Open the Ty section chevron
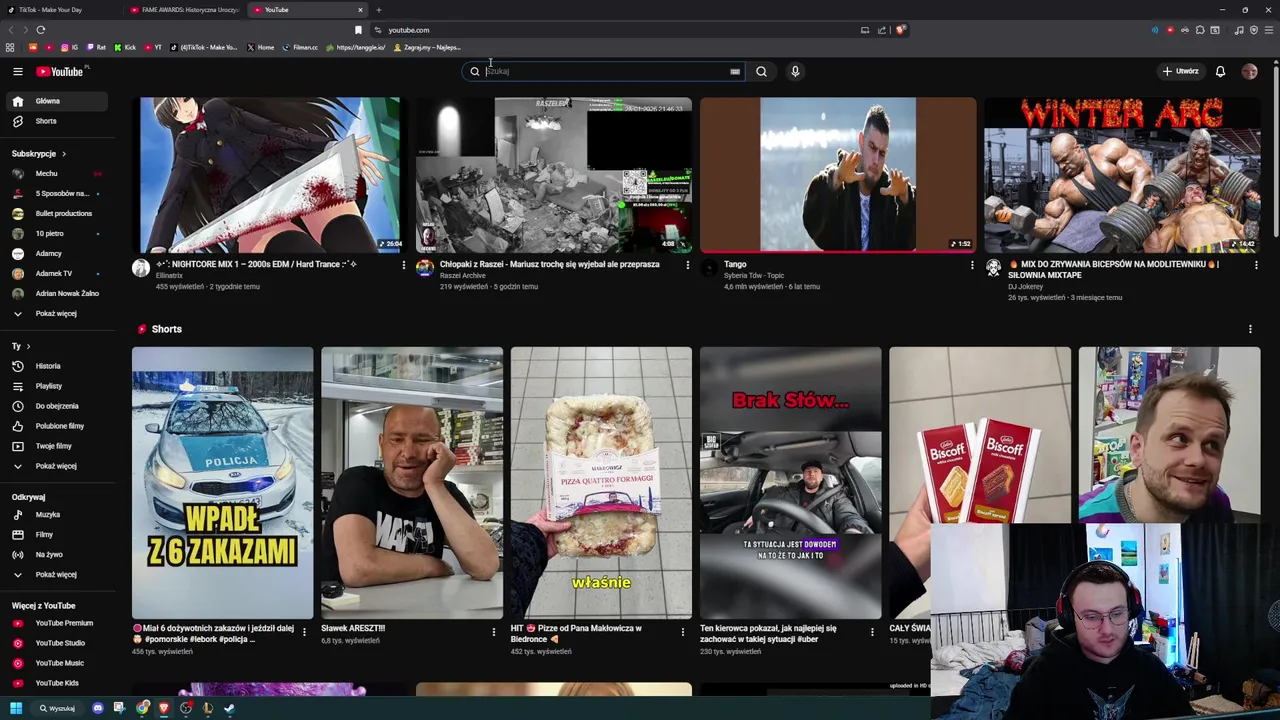Viewport: 1280px width, 720px height. 28,346
